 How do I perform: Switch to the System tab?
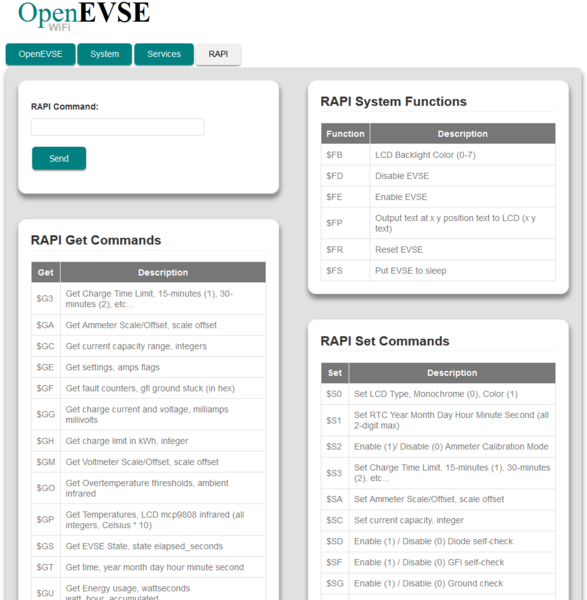pyautogui.click(x=104, y=54)
